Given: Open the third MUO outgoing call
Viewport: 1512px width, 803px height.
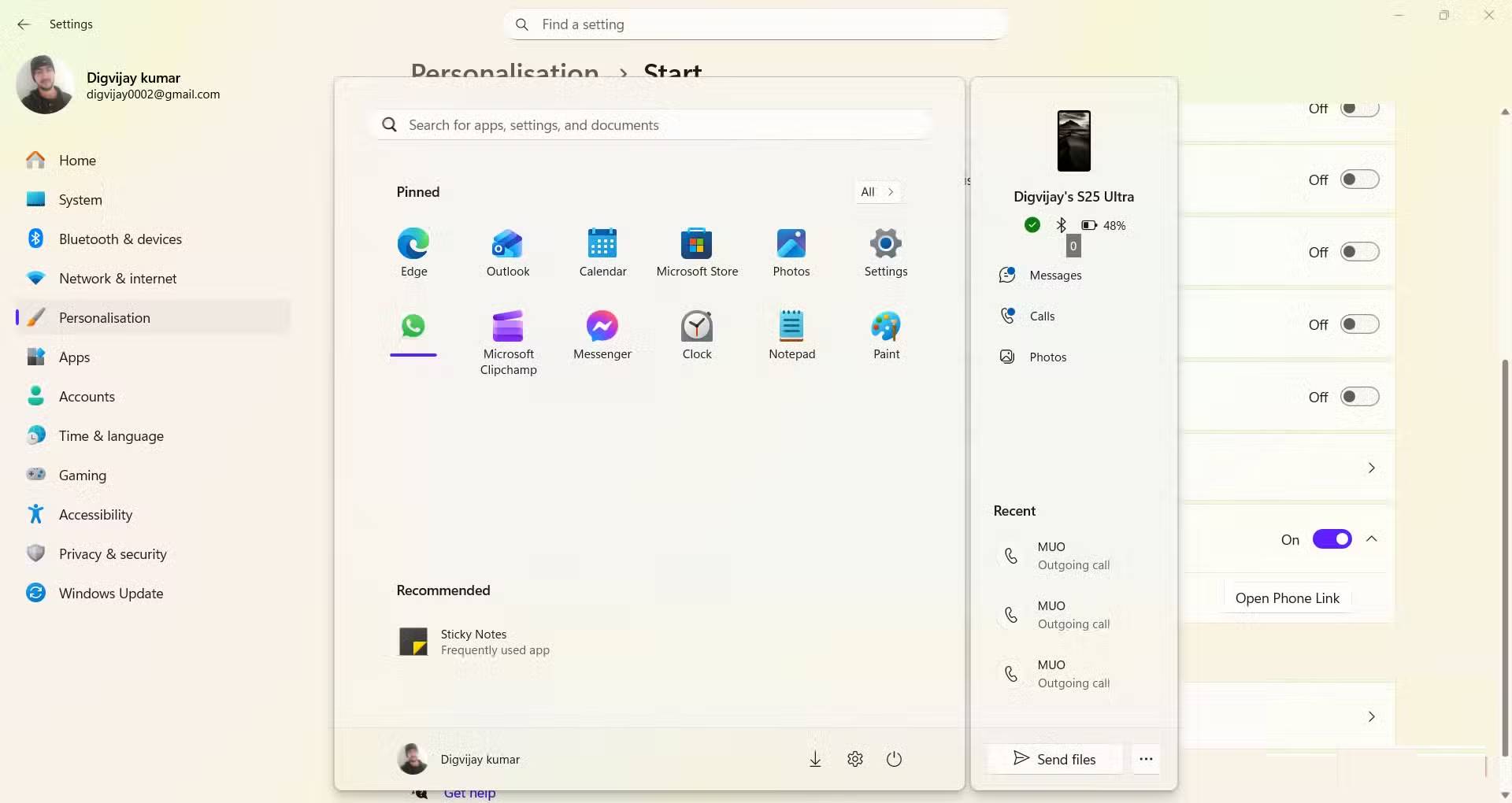Looking at the screenshot, I should (1074, 674).
